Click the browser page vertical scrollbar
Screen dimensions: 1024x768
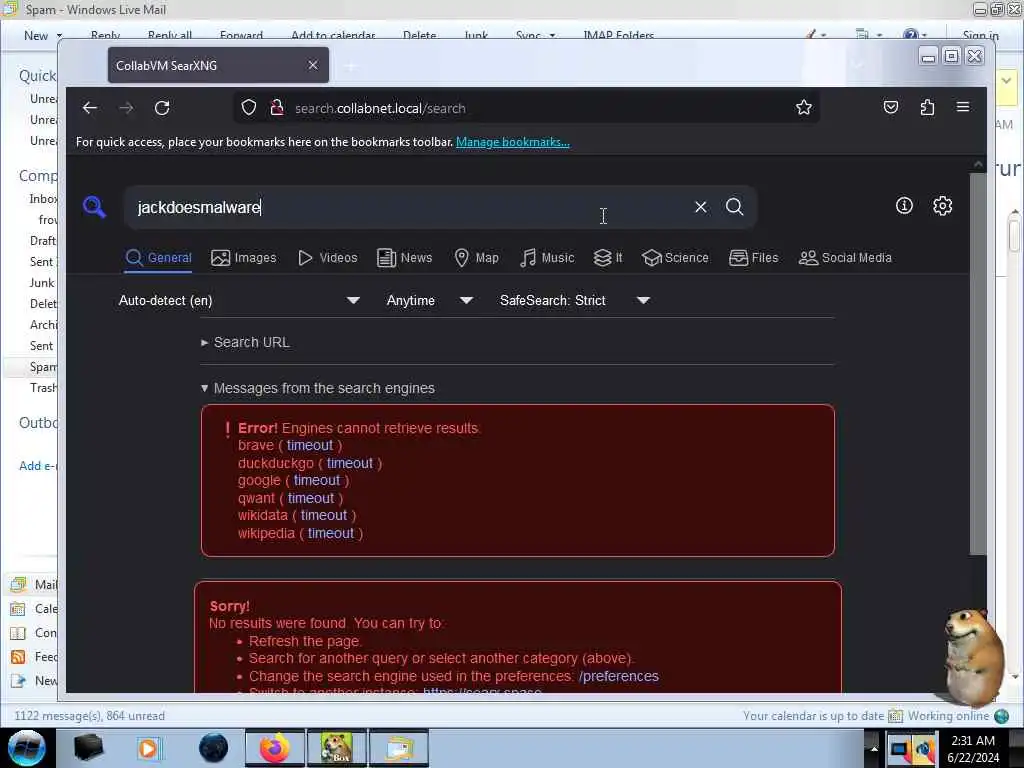pyautogui.click(x=978, y=366)
